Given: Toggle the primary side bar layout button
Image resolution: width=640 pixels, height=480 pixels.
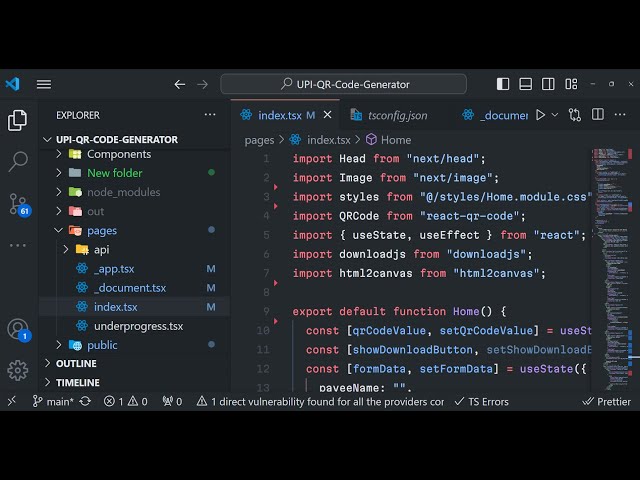Looking at the screenshot, I should tap(503, 85).
